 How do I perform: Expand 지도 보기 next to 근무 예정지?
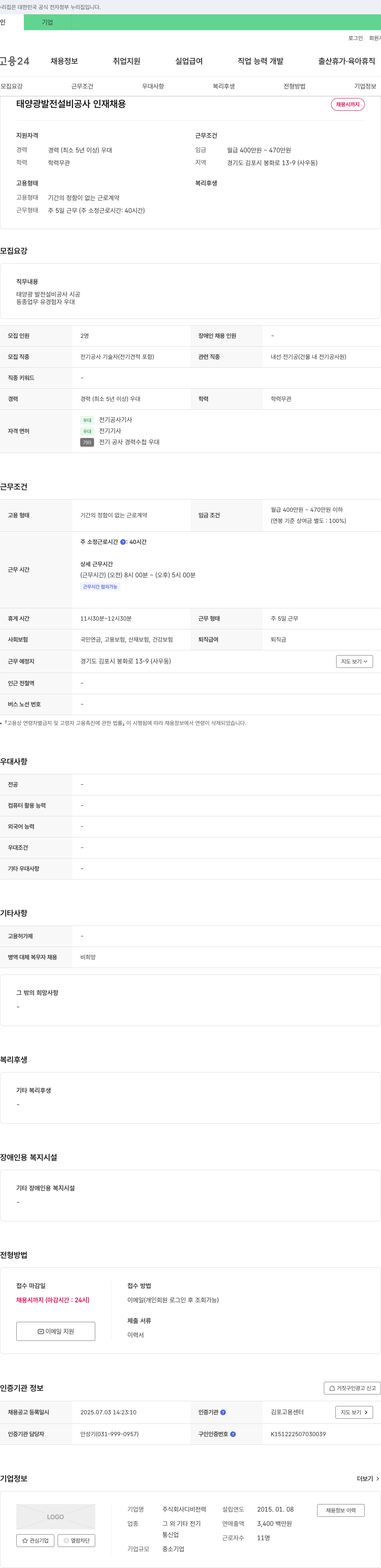[x=354, y=661]
